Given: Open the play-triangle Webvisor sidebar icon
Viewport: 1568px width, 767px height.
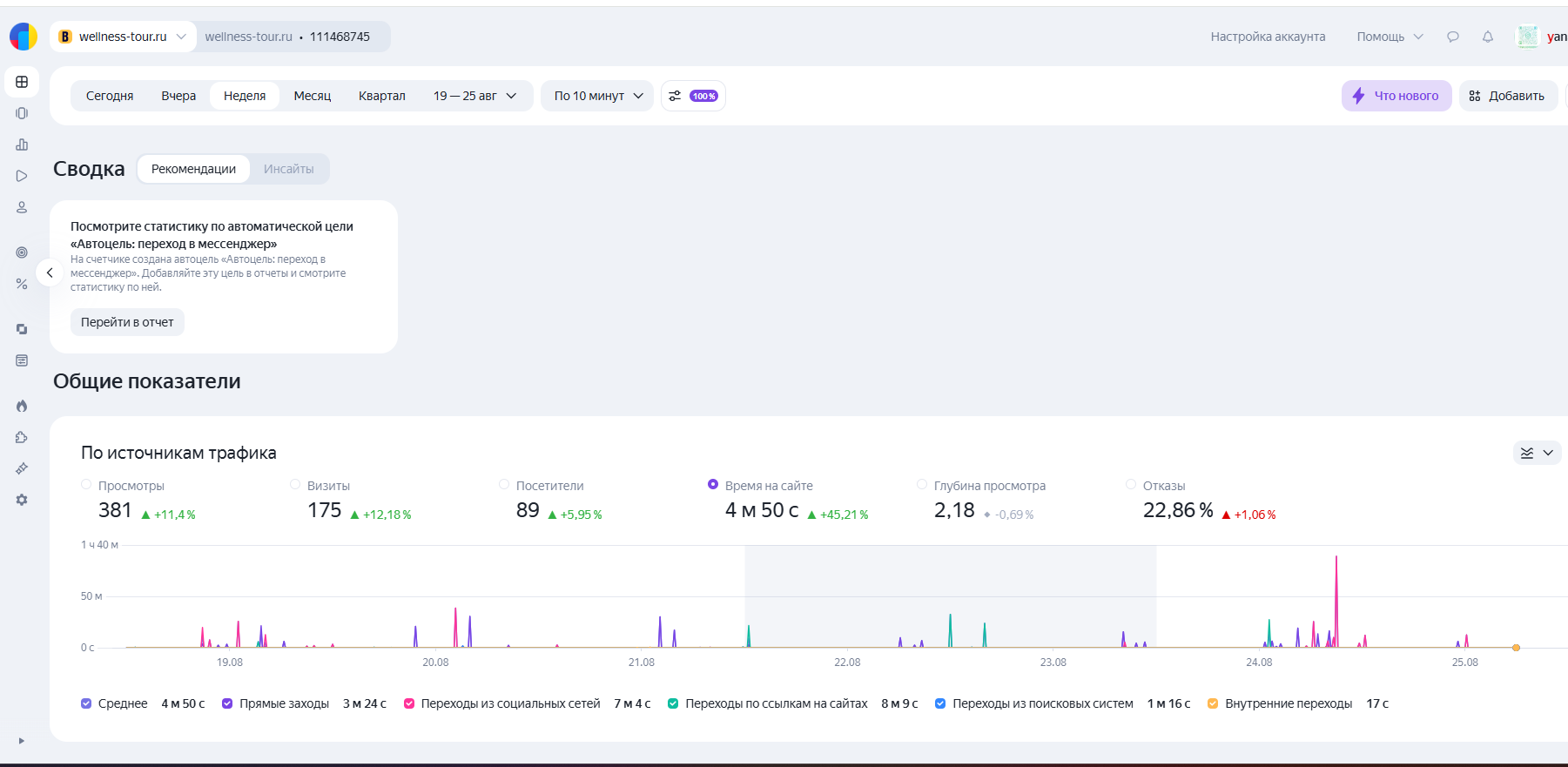Looking at the screenshot, I should click(22, 176).
